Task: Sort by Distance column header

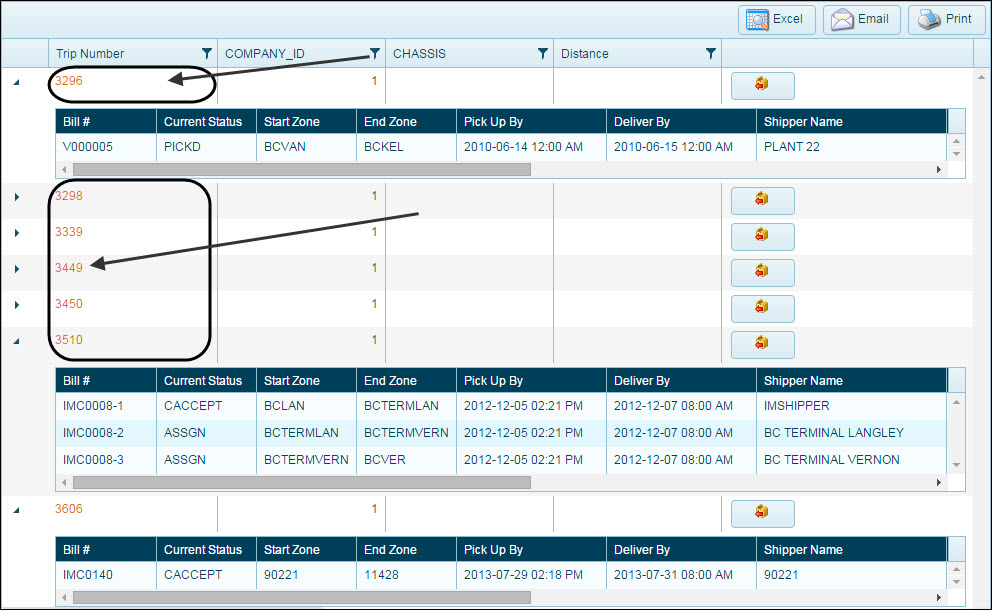Action: point(585,54)
